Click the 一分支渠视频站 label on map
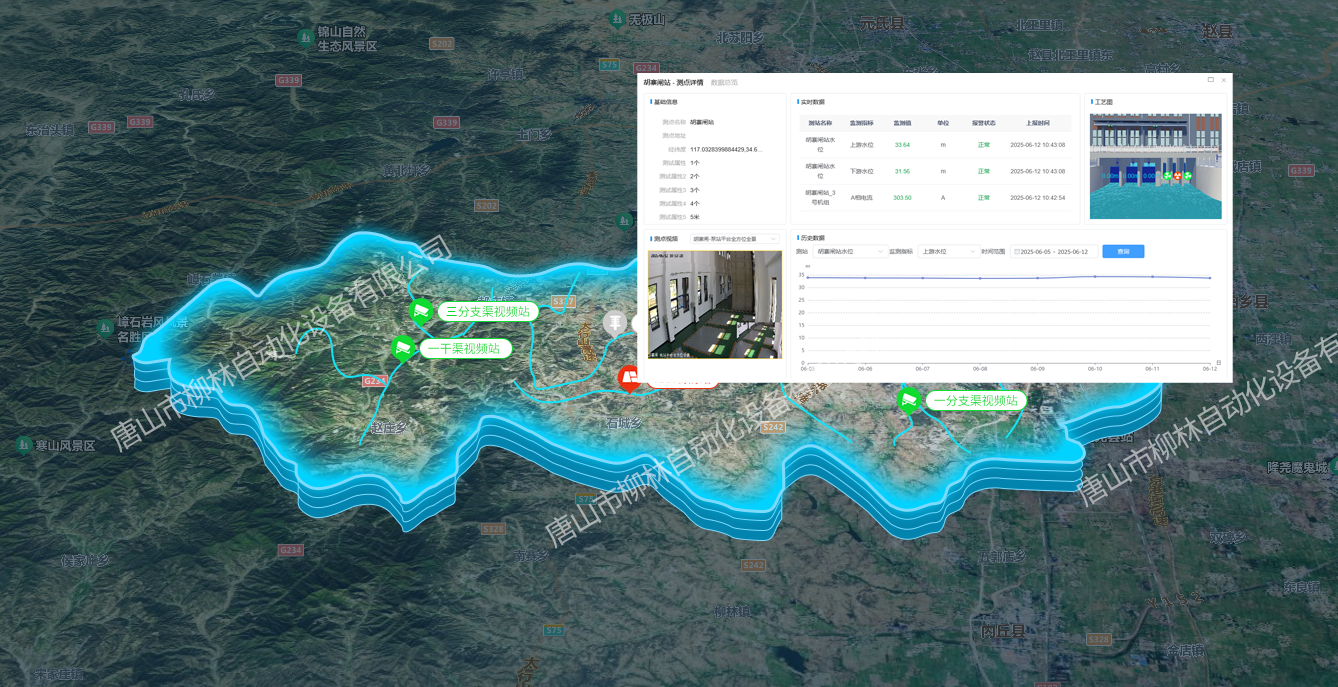 (x=975, y=401)
